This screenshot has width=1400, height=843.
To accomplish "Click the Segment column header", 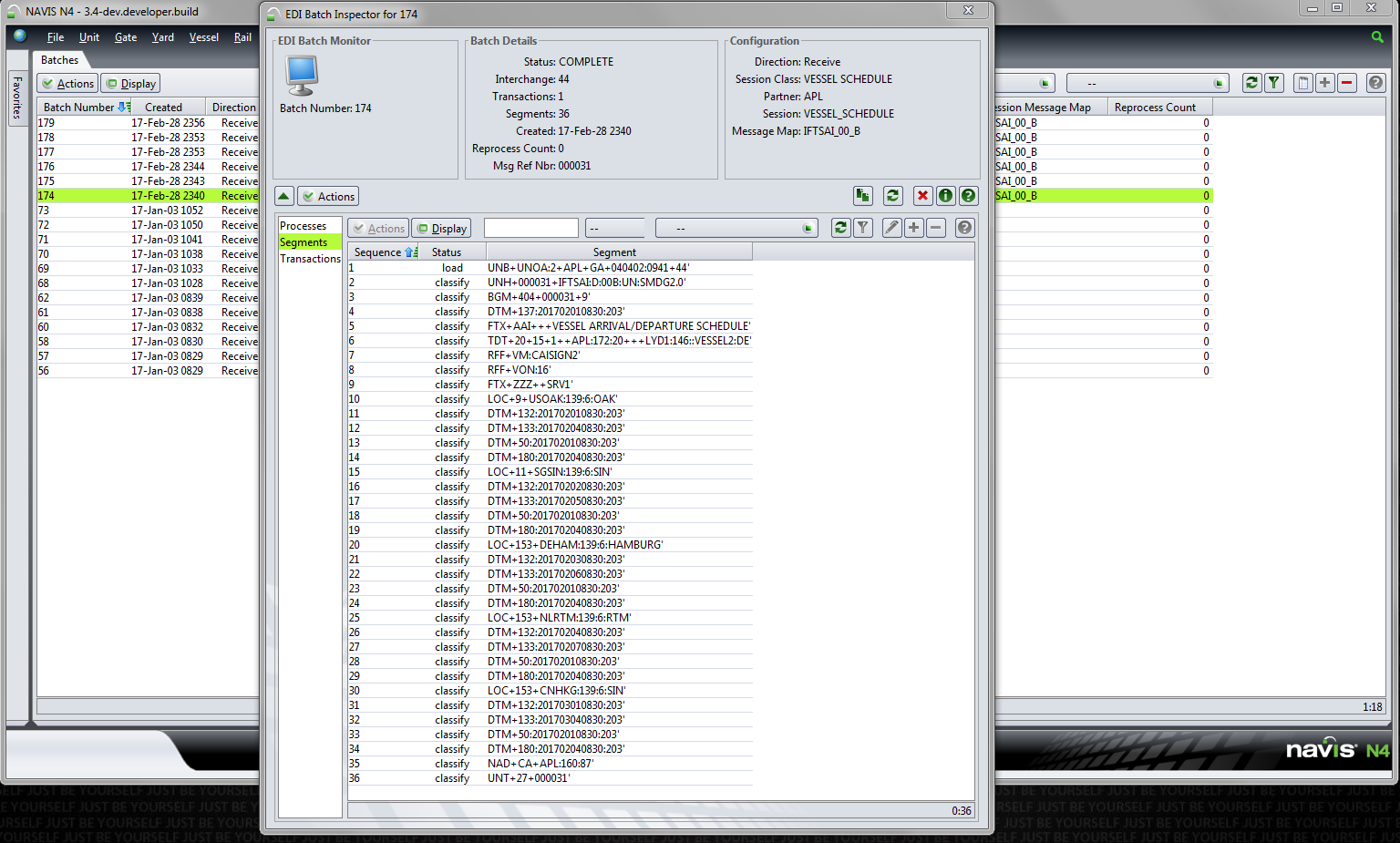I will 619,252.
